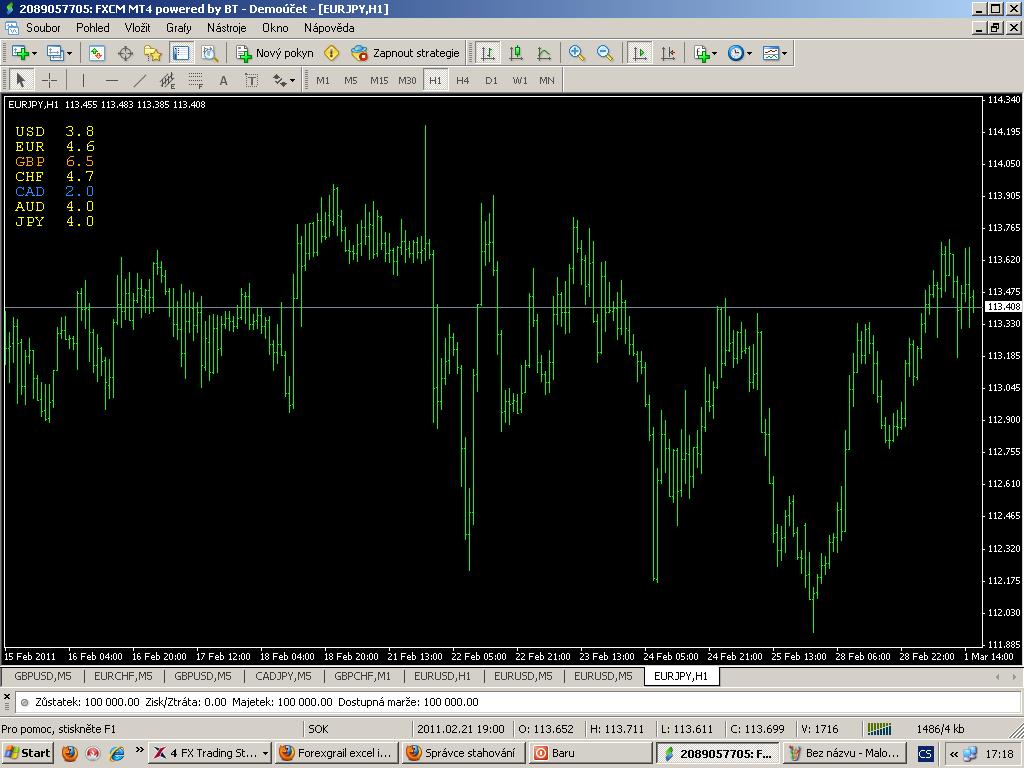Switch to the CADJPY,M5 chart tab
The height and width of the screenshot is (768, 1024).
[283, 676]
